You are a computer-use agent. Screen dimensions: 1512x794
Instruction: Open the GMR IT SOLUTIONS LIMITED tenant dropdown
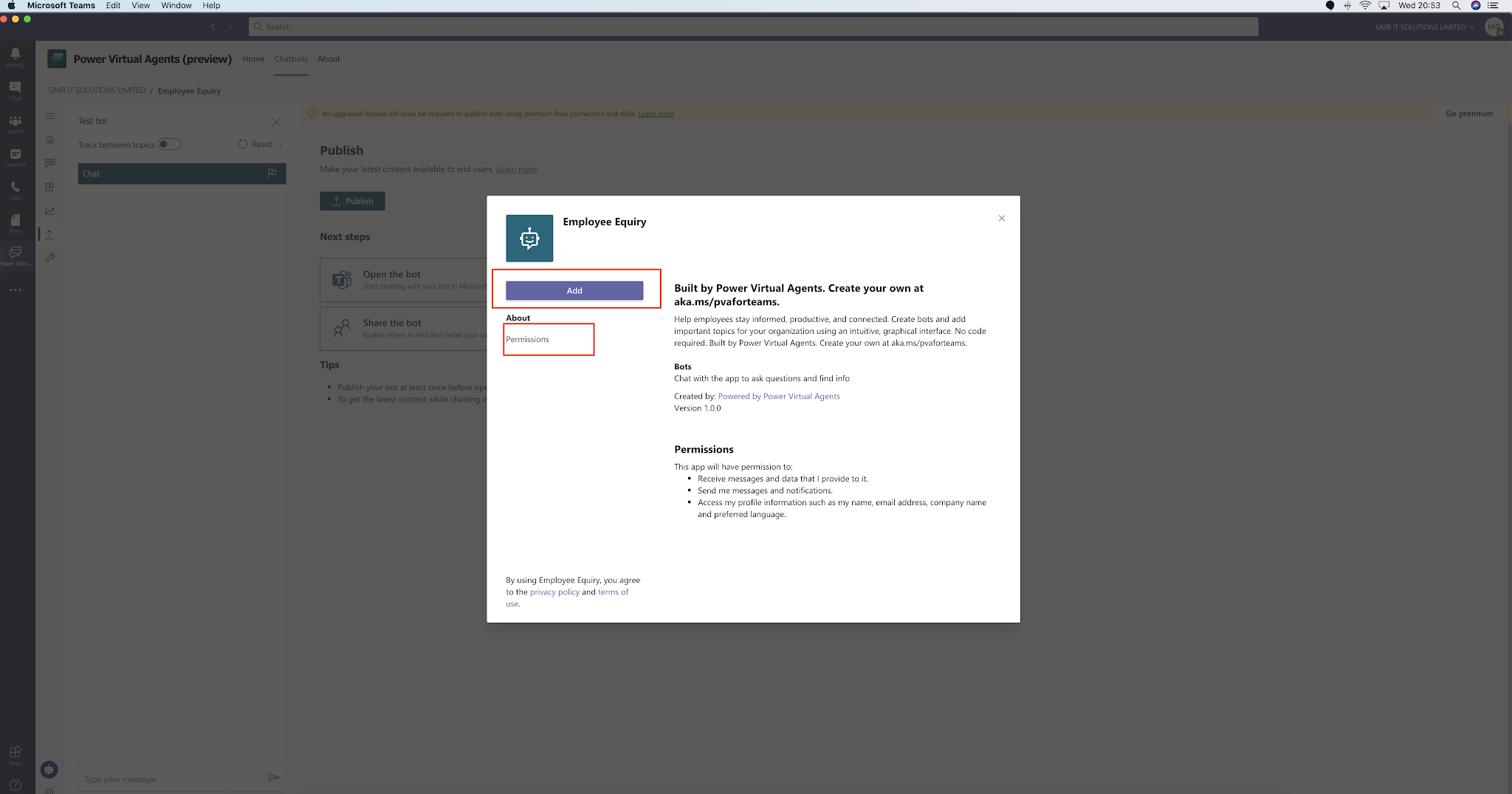tap(1424, 27)
